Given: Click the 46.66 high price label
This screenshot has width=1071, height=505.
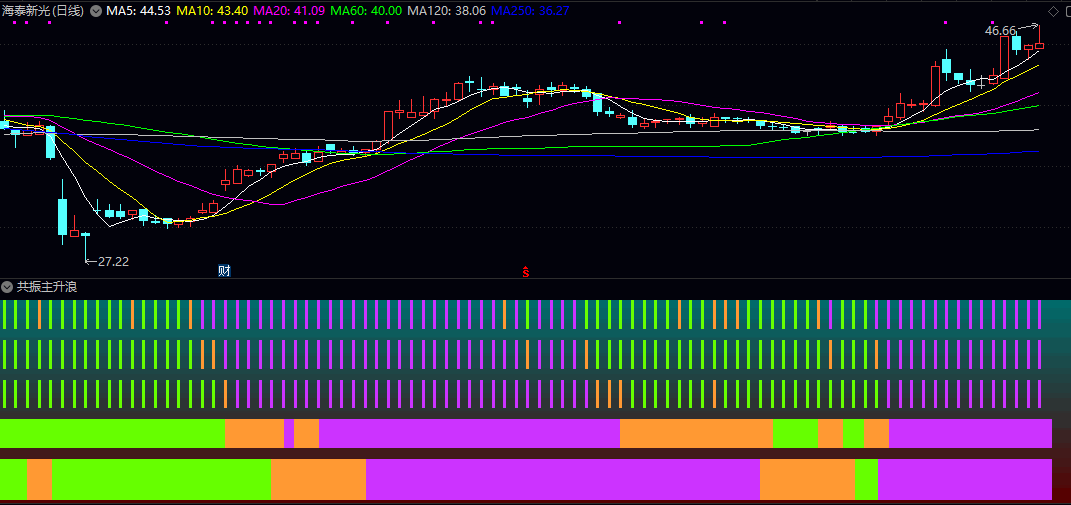Looking at the screenshot, I should pyautogui.click(x=1000, y=31).
